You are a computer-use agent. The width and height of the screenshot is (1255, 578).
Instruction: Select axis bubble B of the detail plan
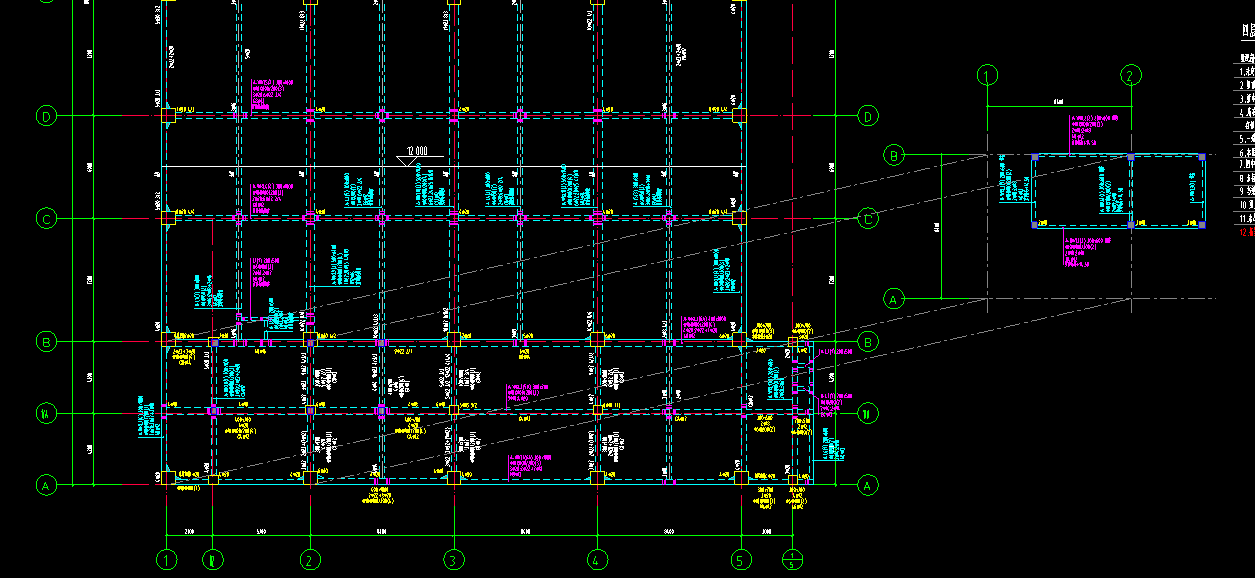pos(895,155)
